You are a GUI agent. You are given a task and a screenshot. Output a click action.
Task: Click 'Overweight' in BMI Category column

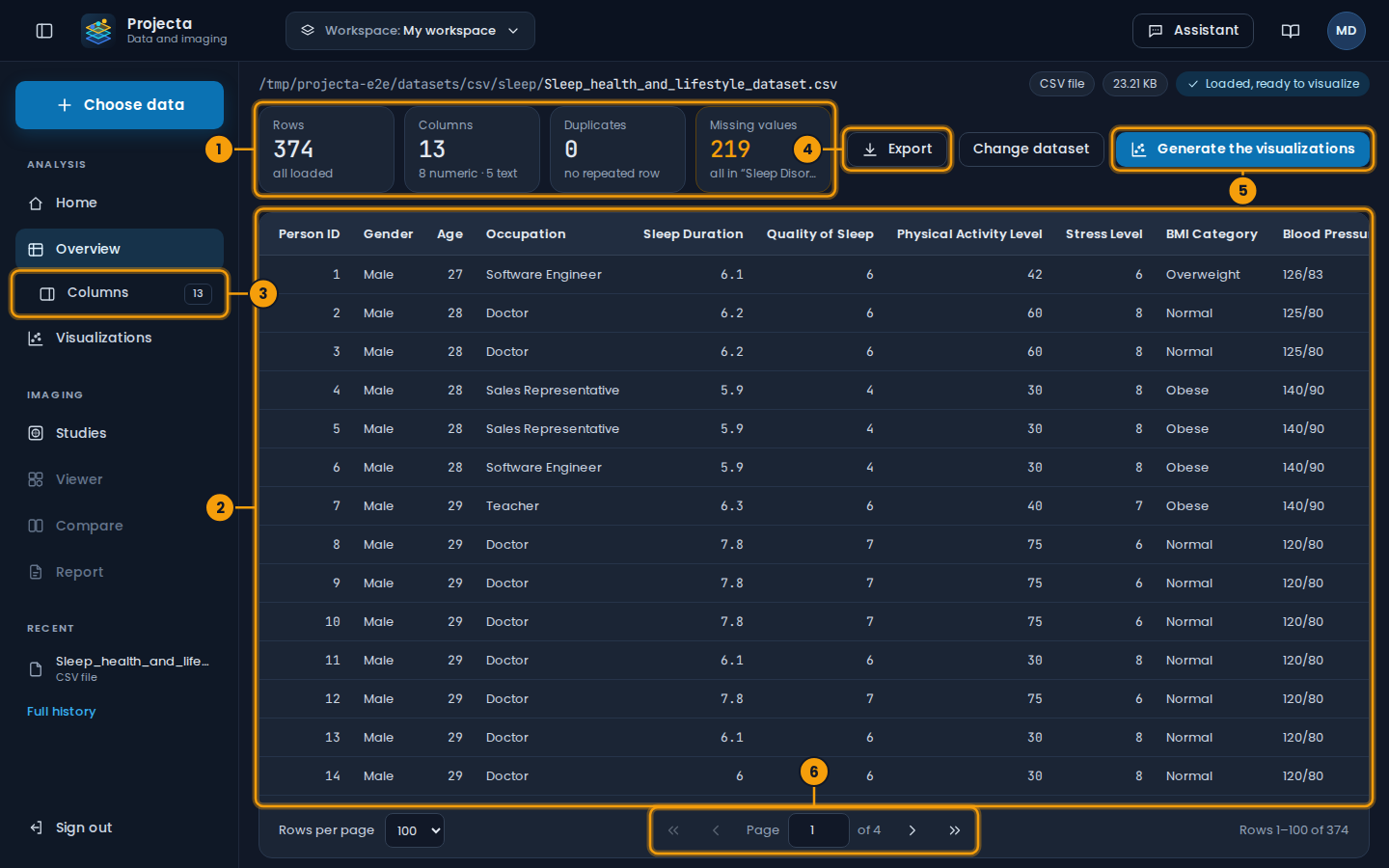pyautogui.click(x=1203, y=275)
